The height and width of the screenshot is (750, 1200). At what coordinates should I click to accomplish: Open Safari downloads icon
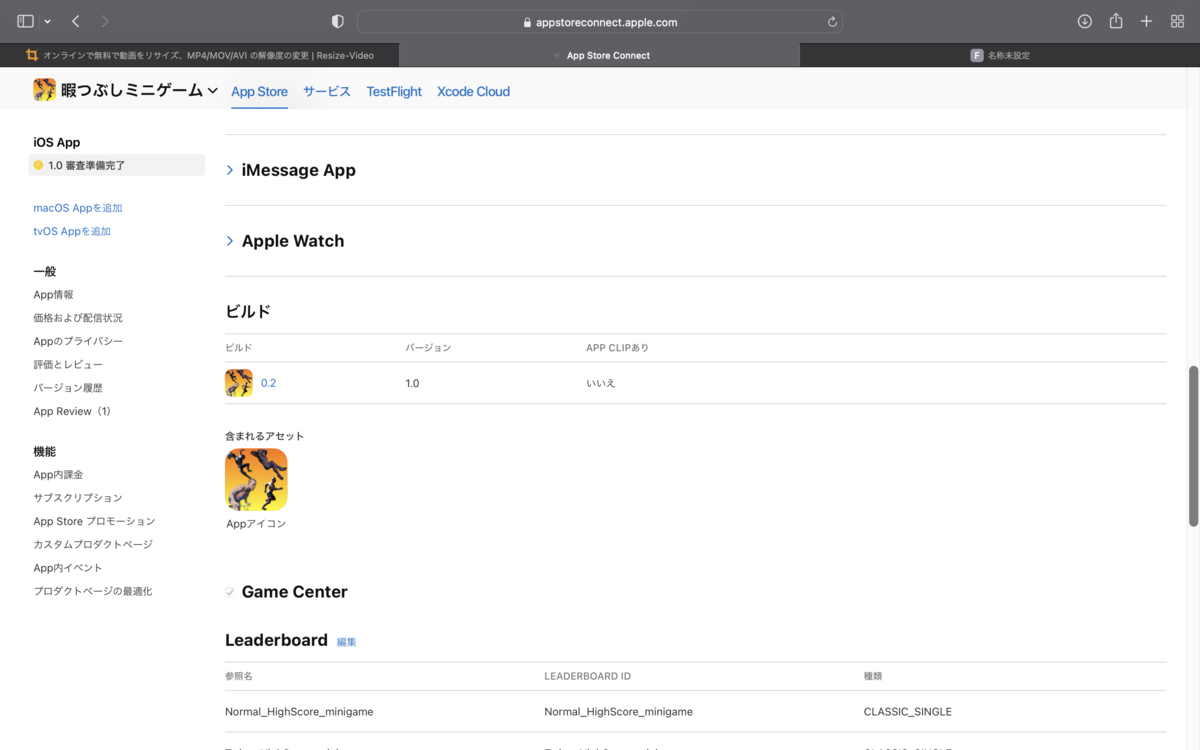click(1085, 21)
